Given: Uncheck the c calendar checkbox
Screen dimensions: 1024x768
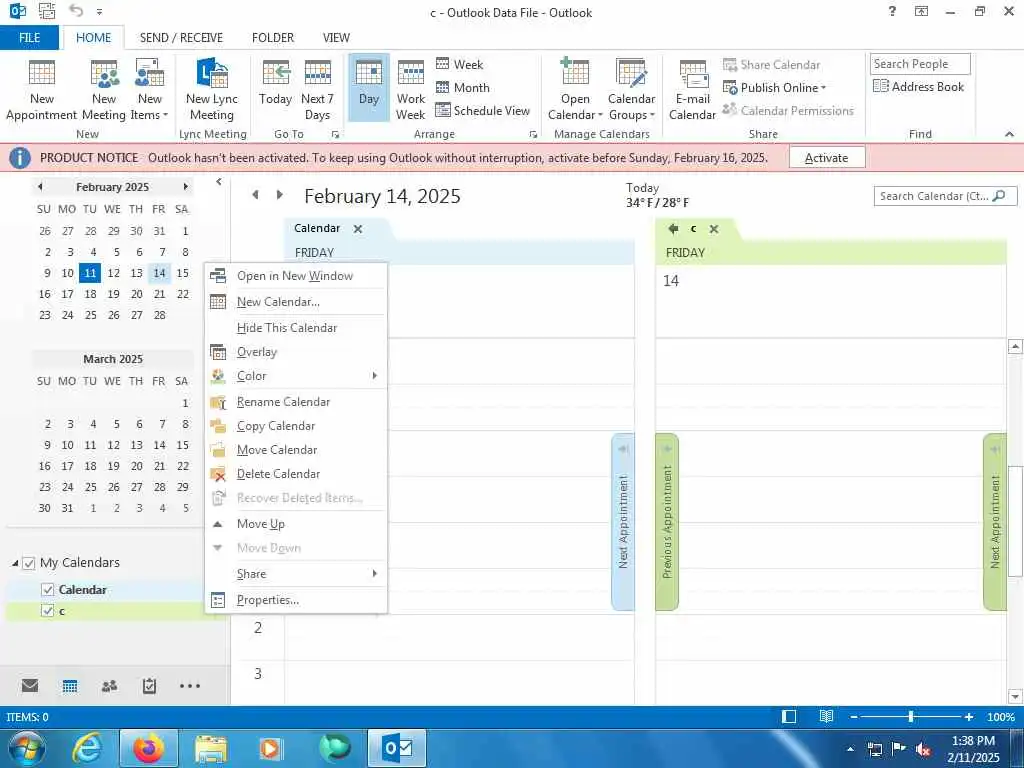Looking at the screenshot, I should (x=47, y=611).
